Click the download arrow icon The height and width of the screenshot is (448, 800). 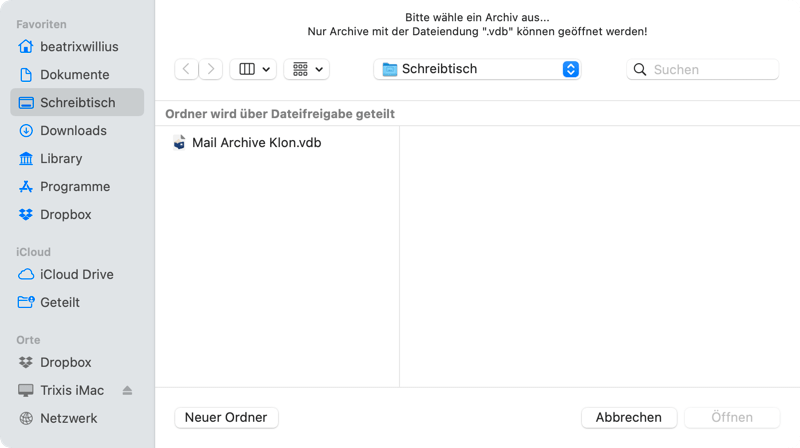[26, 131]
